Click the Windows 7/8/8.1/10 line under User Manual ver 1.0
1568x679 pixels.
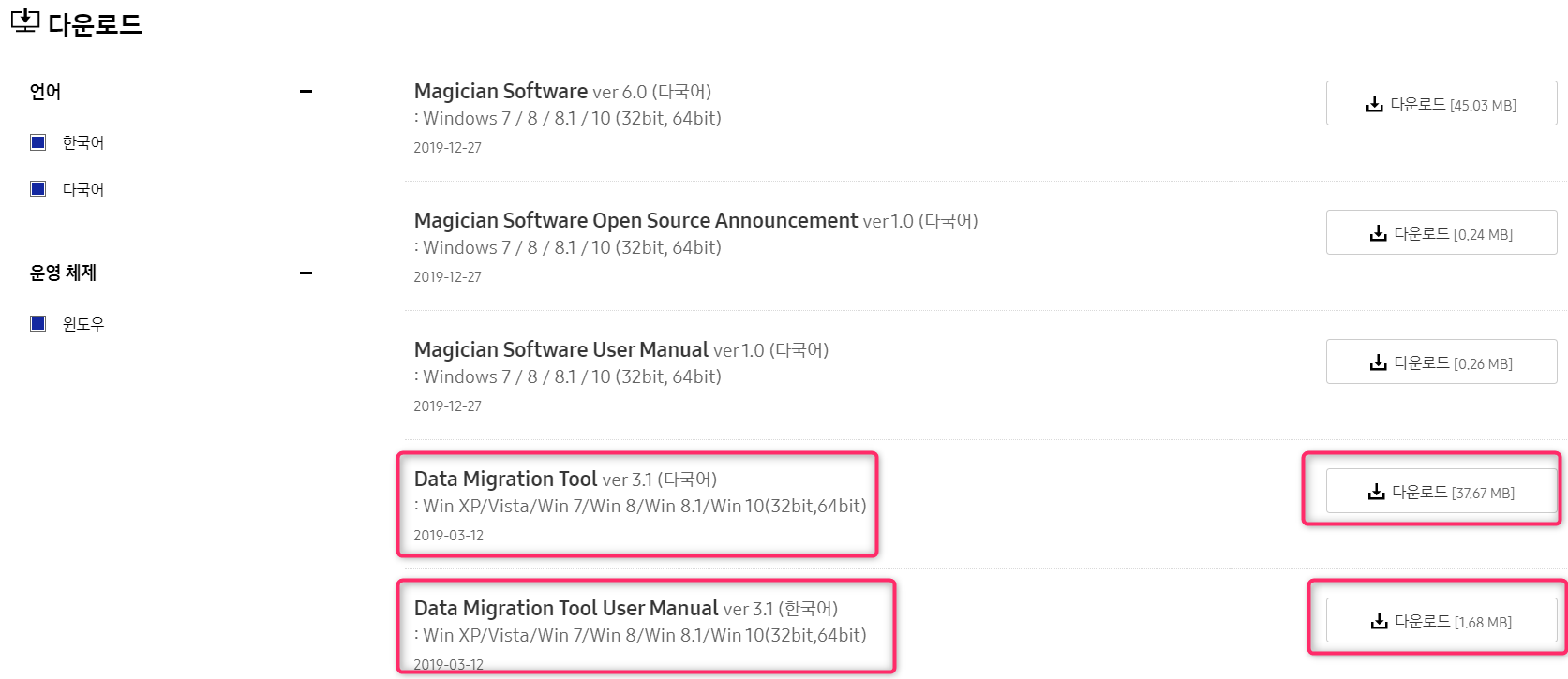click(568, 376)
